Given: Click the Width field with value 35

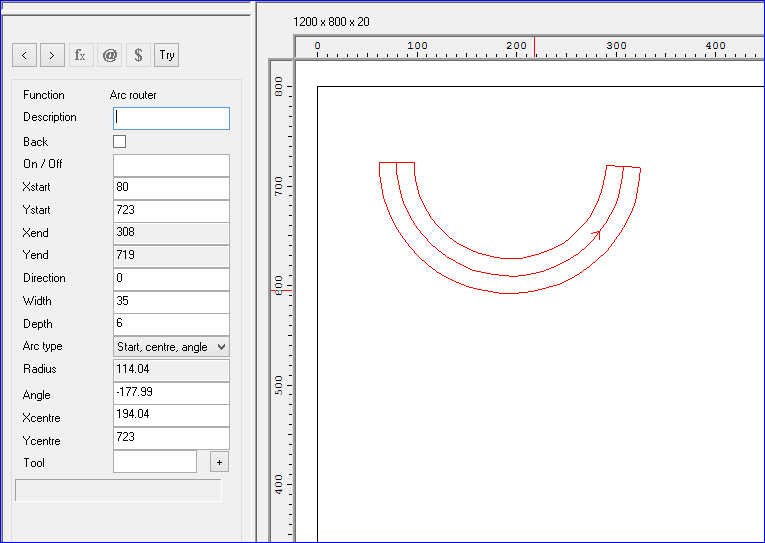Looking at the screenshot, I should click(x=171, y=302).
